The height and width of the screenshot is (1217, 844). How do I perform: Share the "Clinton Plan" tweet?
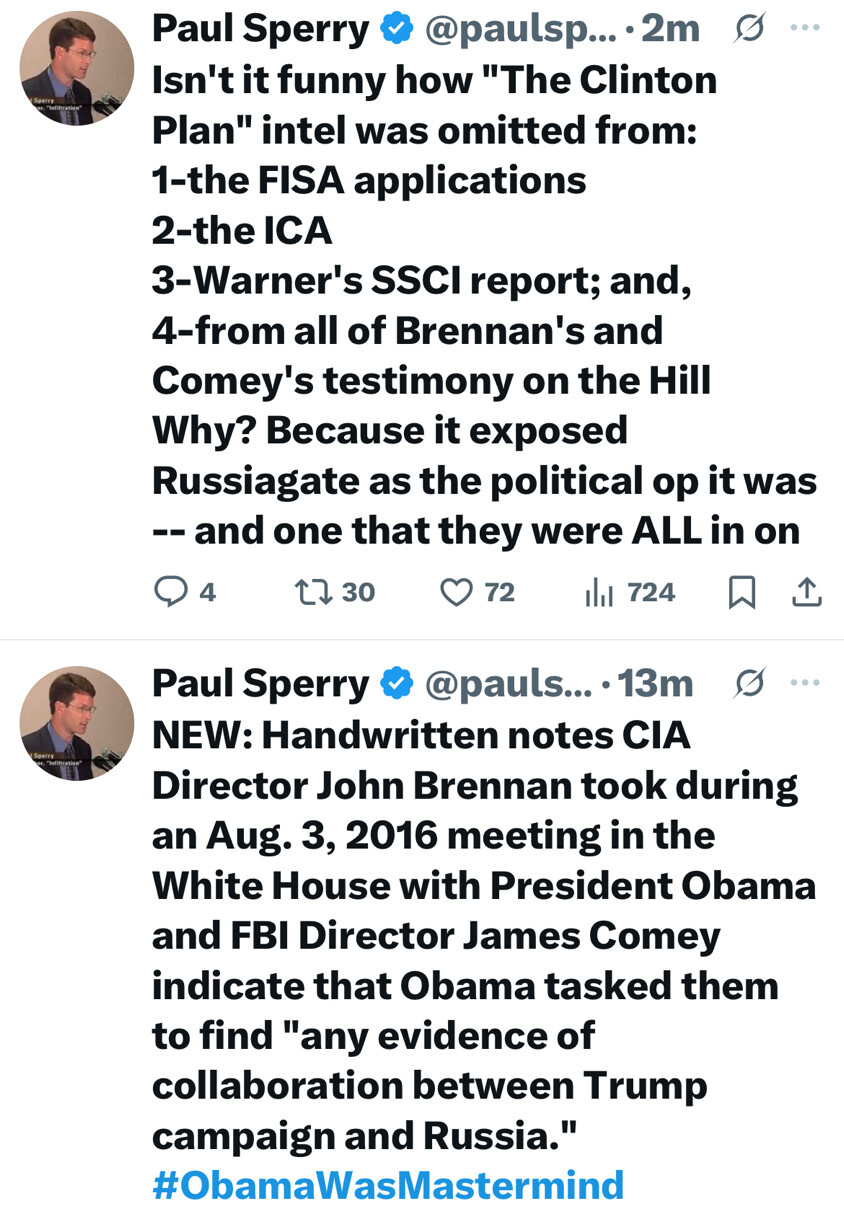(x=806, y=593)
